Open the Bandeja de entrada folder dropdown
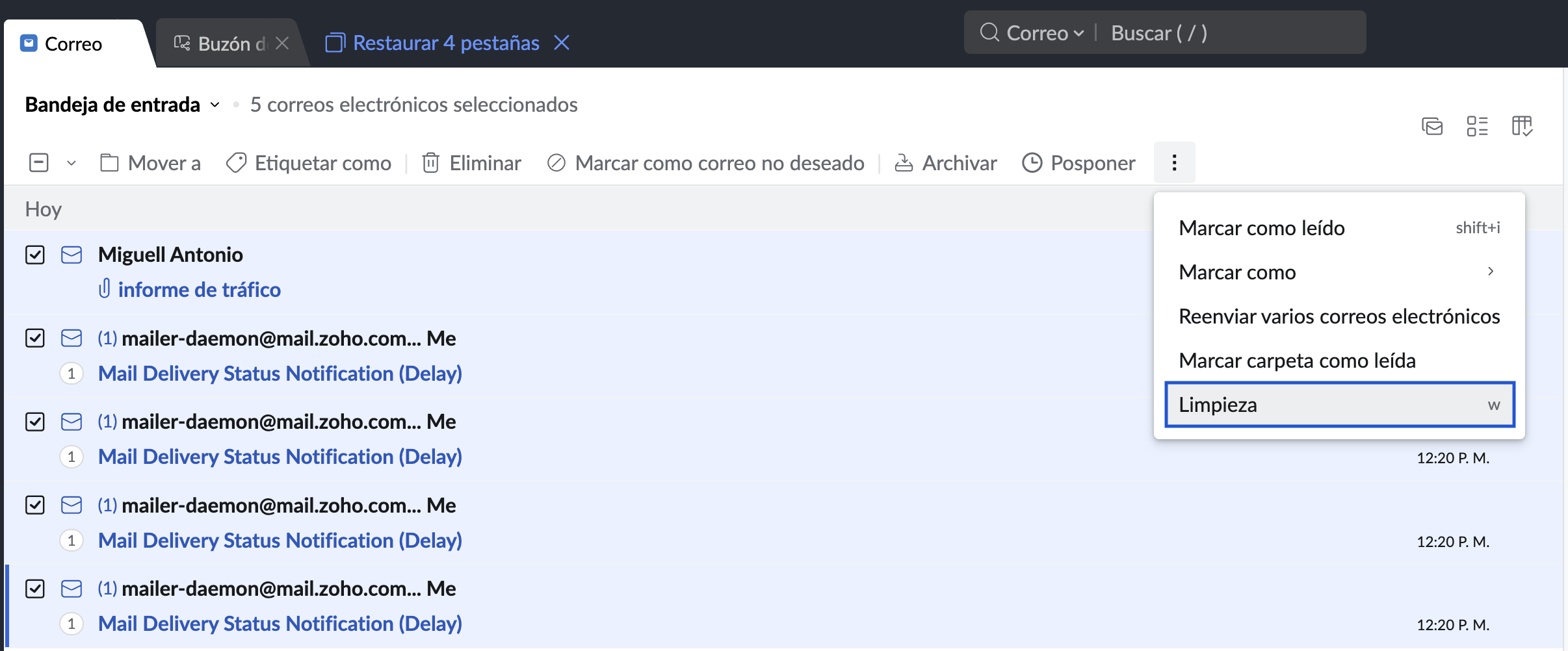Screen dimensions: 1568x651 214,105
